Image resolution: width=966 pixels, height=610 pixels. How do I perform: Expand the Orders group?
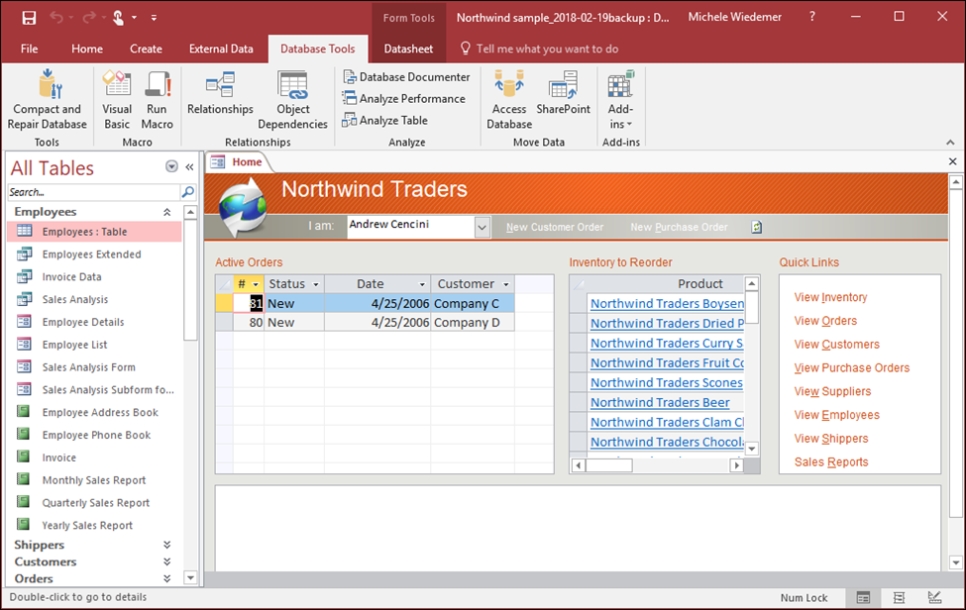[x=167, y=578]
